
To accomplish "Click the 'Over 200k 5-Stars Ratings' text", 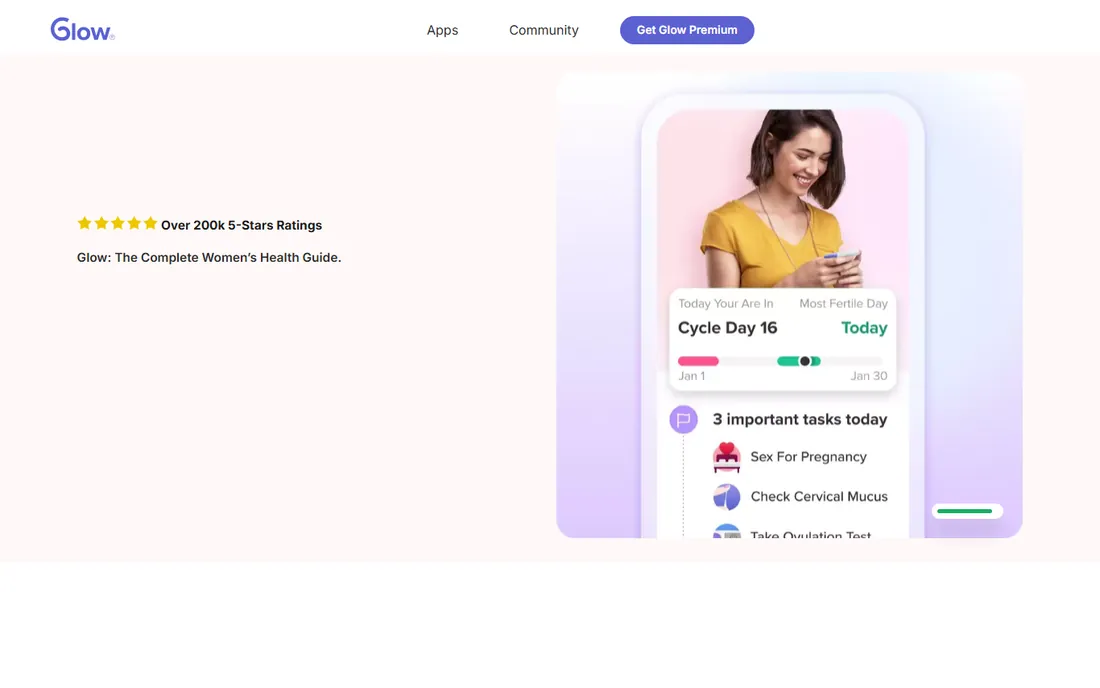I will [x=241, y=225].
